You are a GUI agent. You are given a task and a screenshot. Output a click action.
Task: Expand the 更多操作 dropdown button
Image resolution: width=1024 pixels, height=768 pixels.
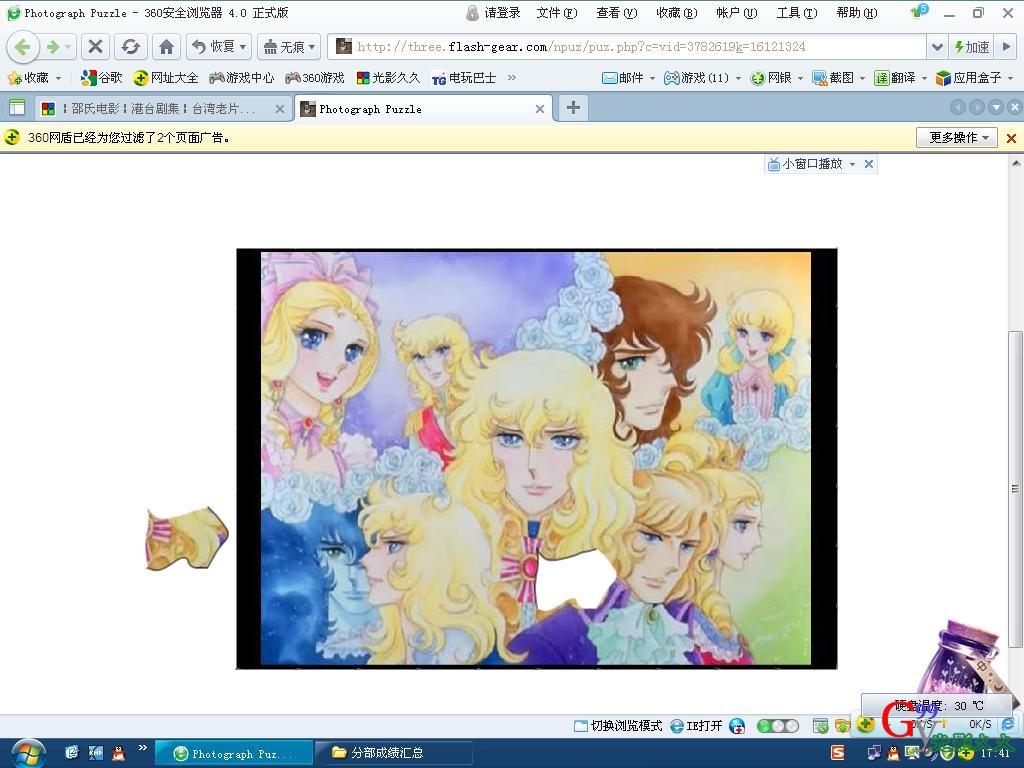[x=957, y=138]
